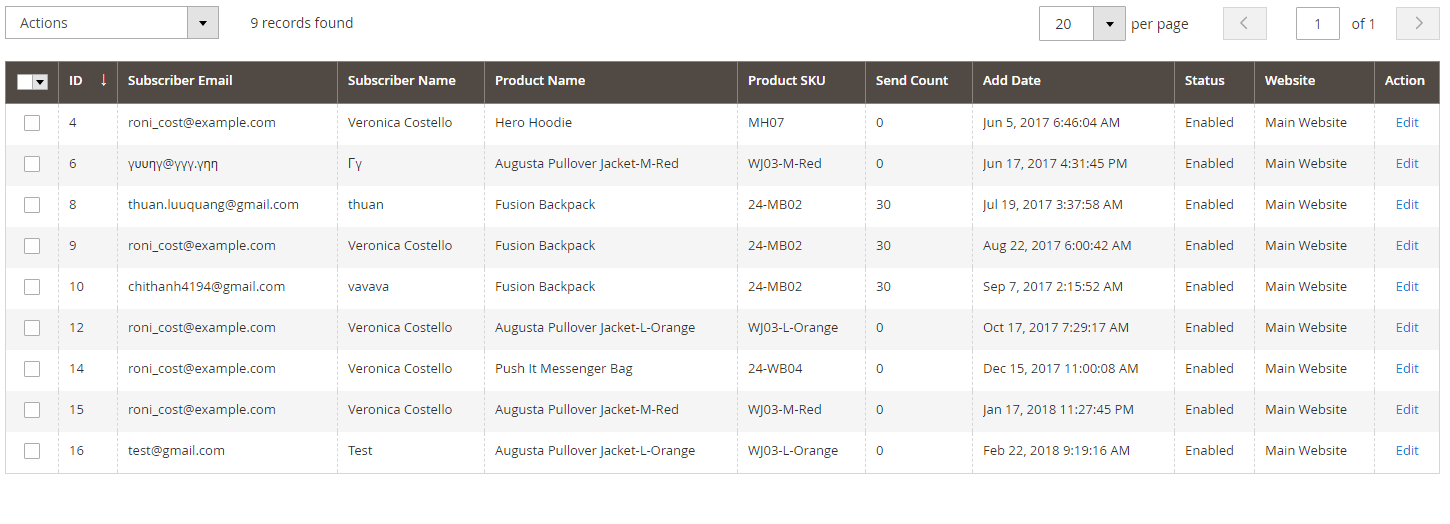Go to the next page arrow
The width and height of the screenshot is (1450, 524).
(x=1418, y=23)
